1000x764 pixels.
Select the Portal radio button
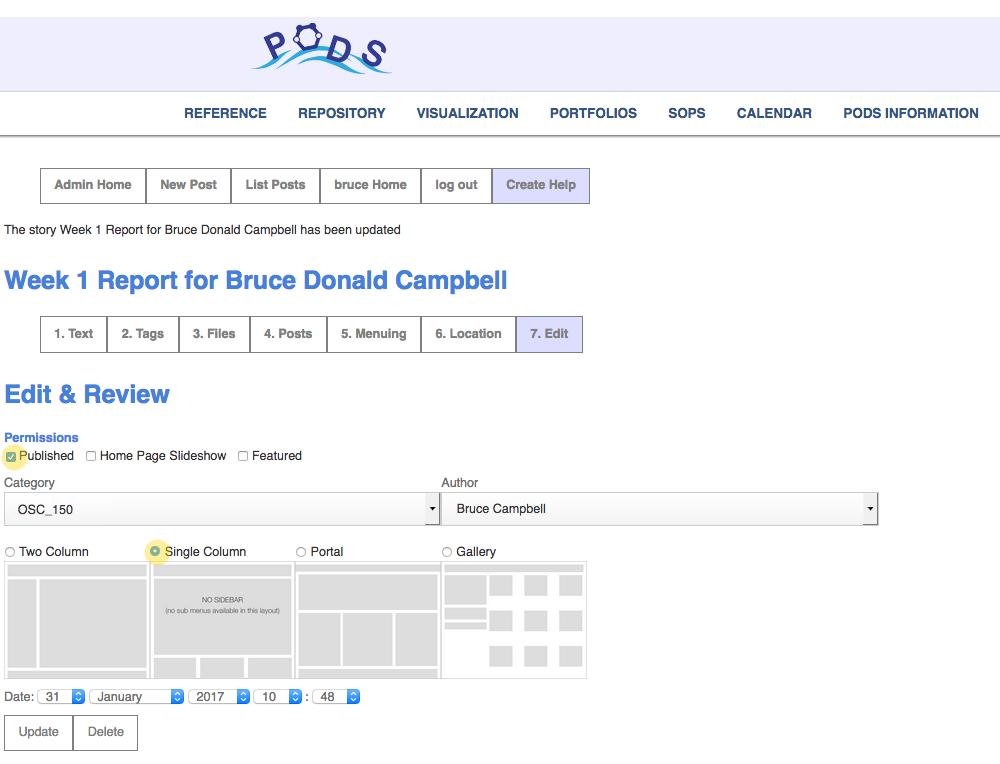pos(301,552)
